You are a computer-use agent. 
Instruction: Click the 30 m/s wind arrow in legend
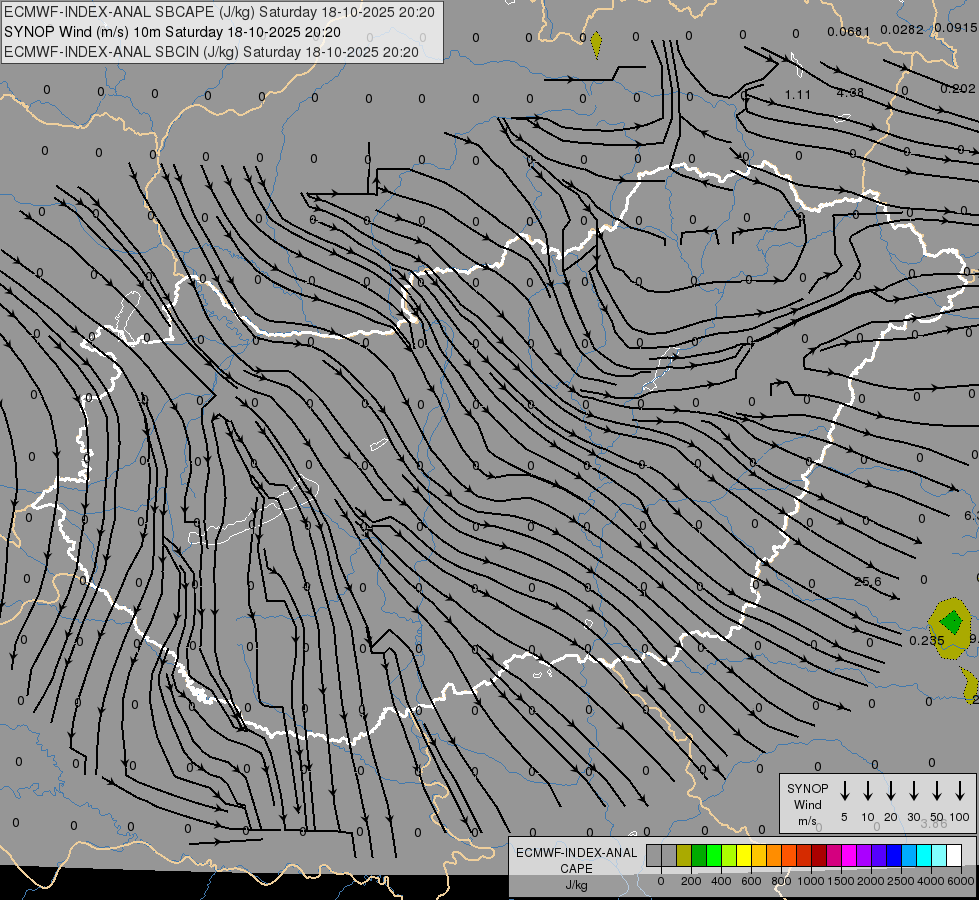click(913, 791)
